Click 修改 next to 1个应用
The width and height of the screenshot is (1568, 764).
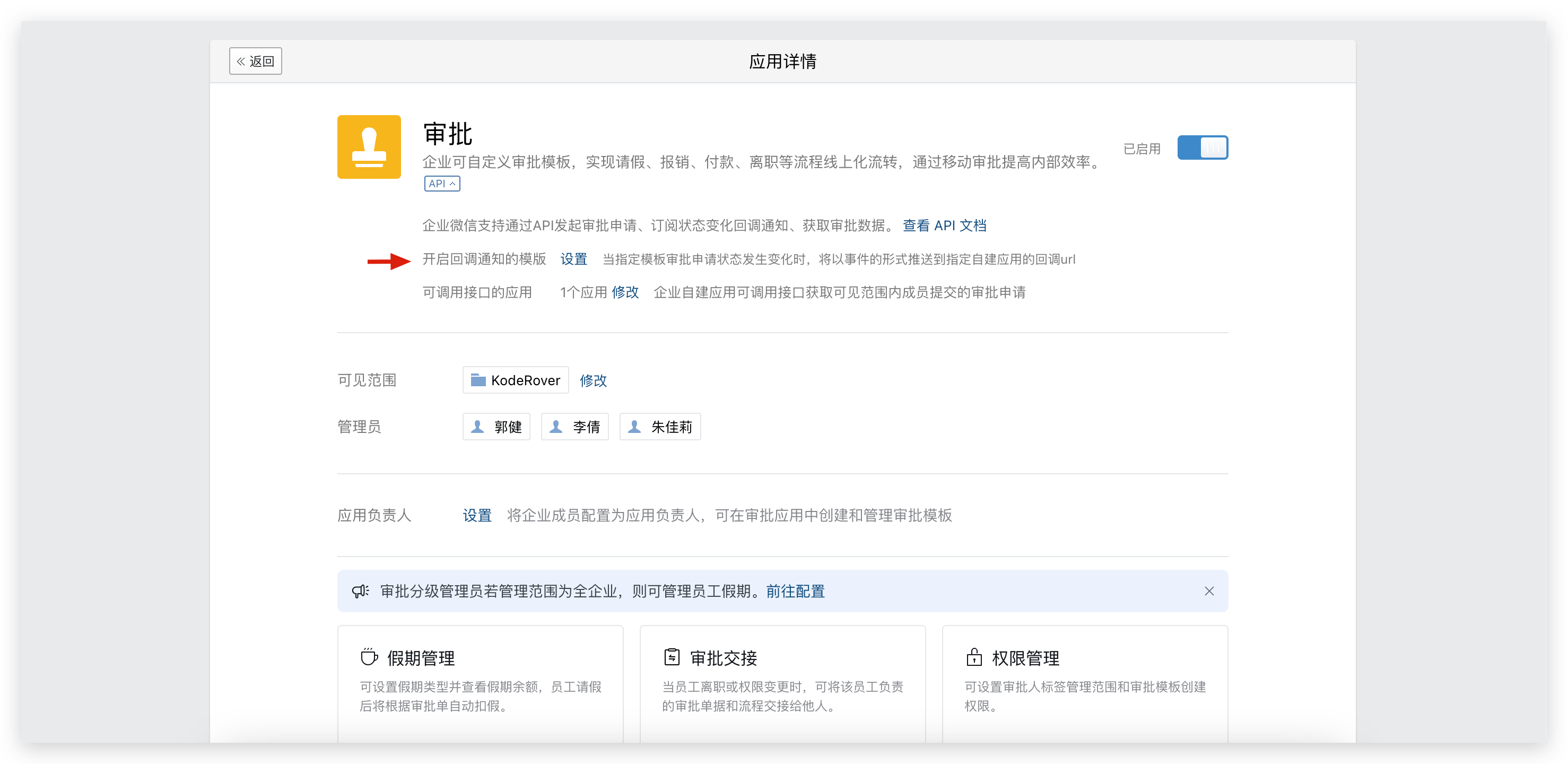click(625, 293)
